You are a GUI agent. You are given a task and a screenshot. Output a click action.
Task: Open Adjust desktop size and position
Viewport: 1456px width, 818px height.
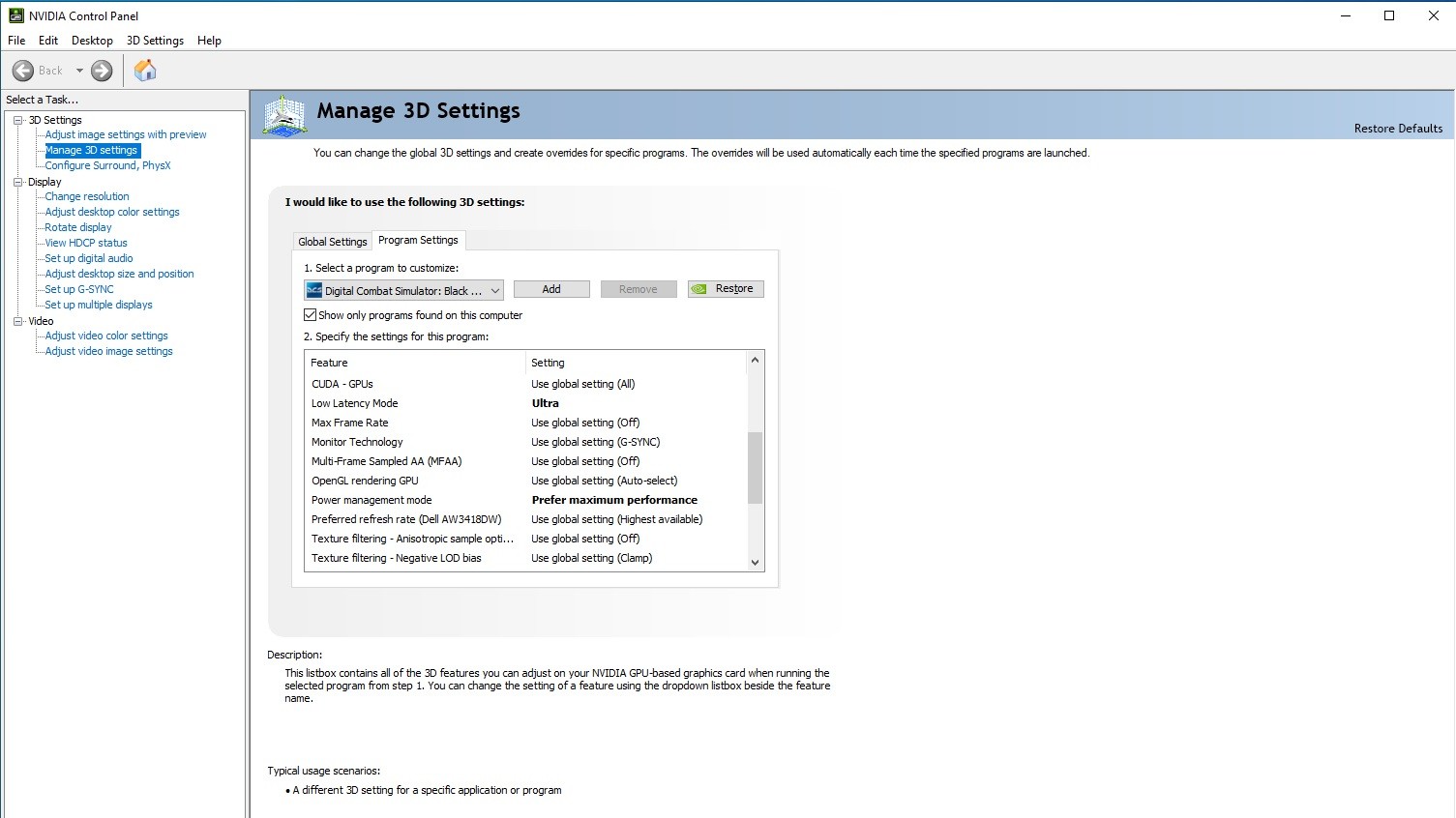point(119,274)
